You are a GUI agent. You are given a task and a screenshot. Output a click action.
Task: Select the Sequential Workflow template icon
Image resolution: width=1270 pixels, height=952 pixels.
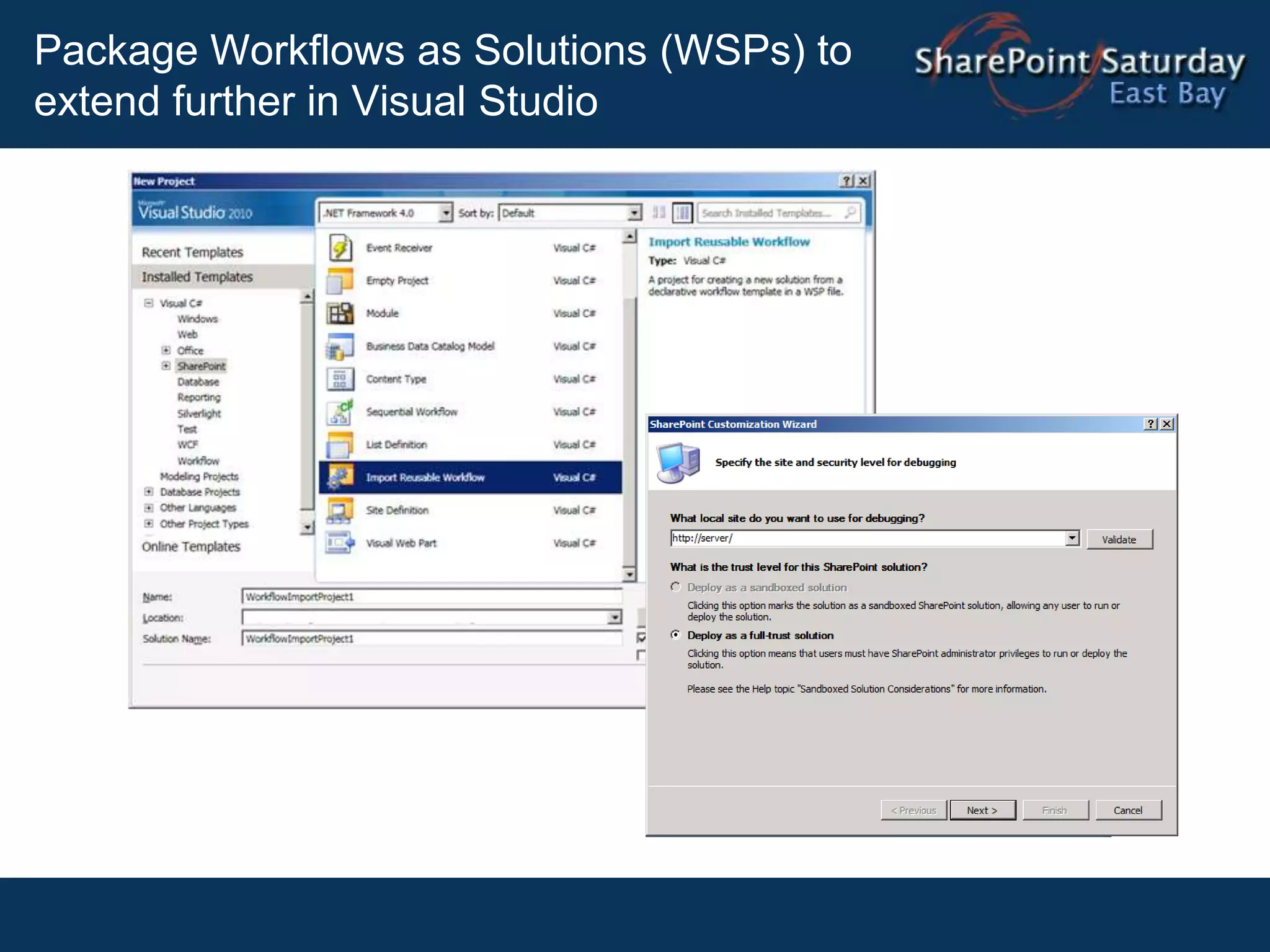[x=340, y=412]
